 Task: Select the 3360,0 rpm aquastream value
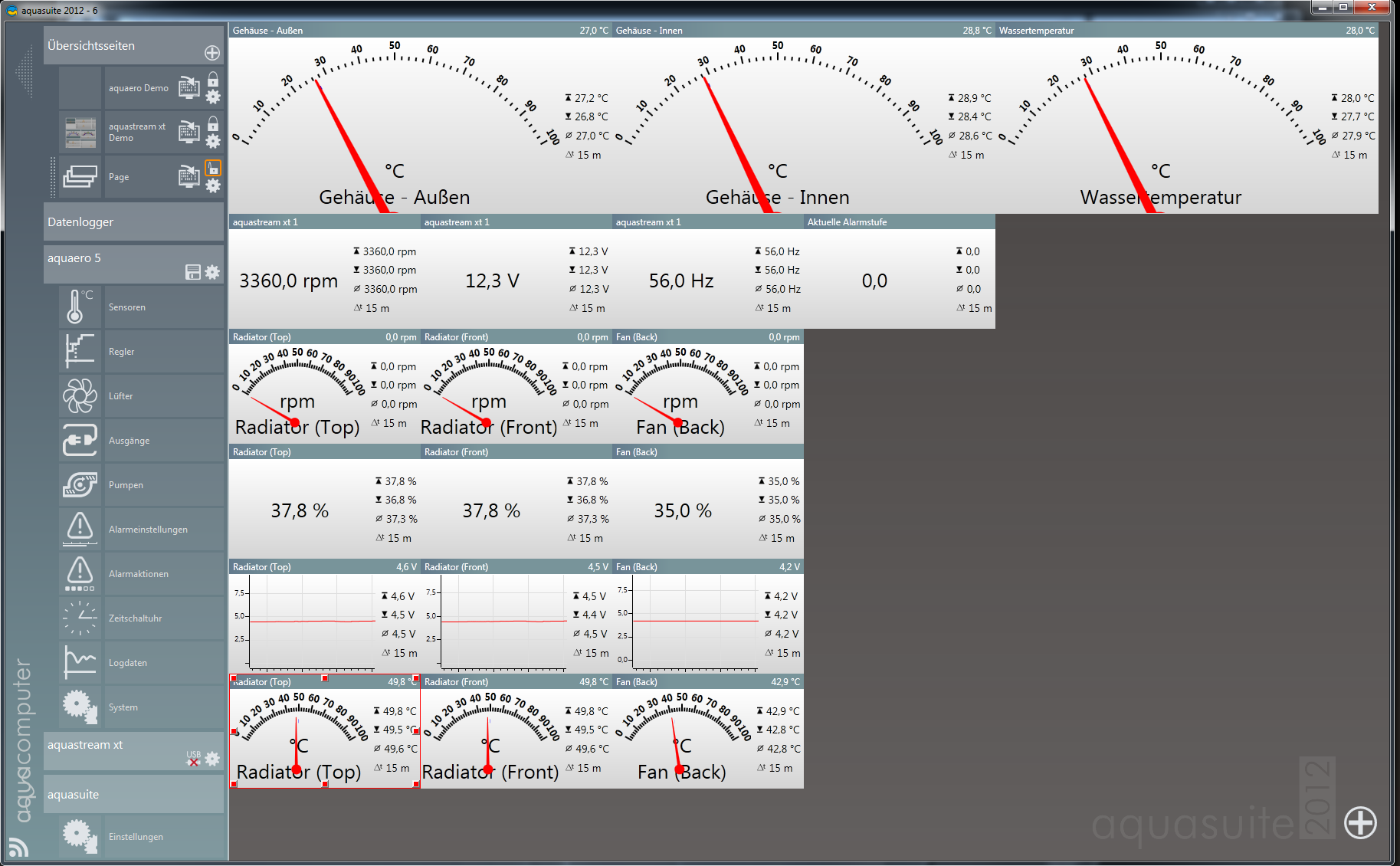tap(289, 281)
